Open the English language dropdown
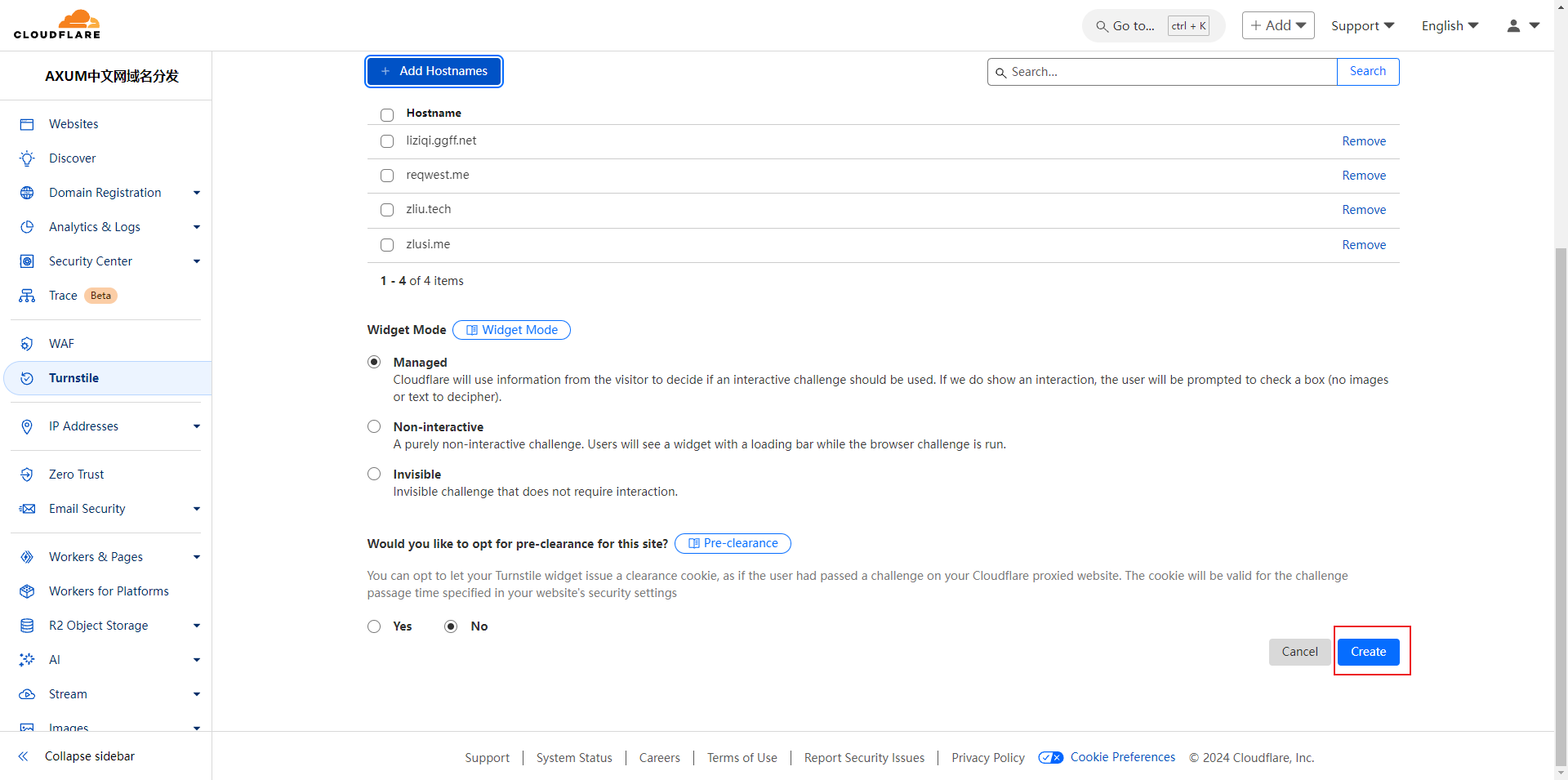Screen dimensions: 1568x780 coord(1450,26)
